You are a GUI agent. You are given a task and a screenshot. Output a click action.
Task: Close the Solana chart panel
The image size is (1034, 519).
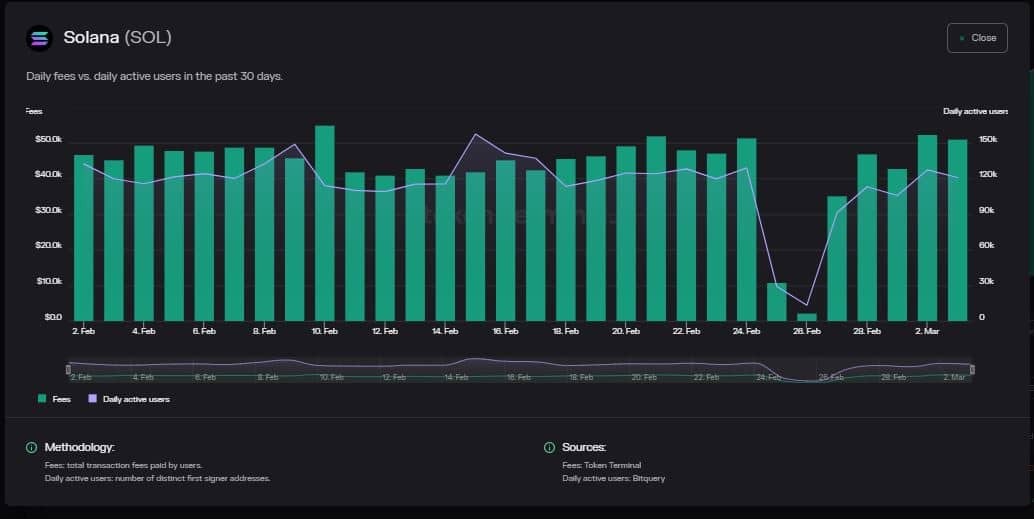[x=976, y=38]
